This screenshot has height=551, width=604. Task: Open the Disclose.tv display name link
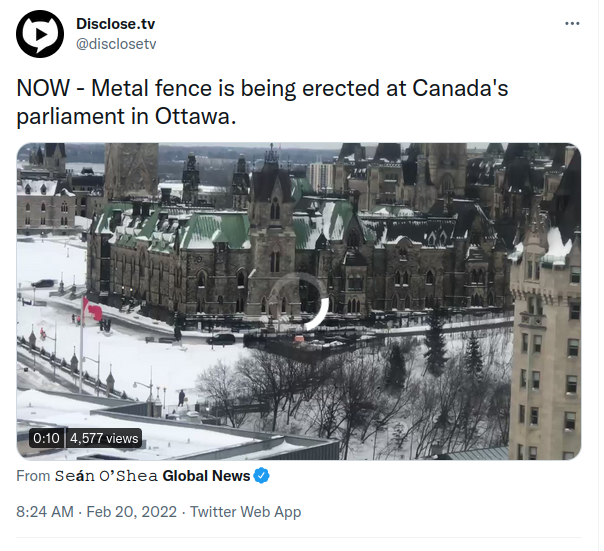[x=115, y=23]
